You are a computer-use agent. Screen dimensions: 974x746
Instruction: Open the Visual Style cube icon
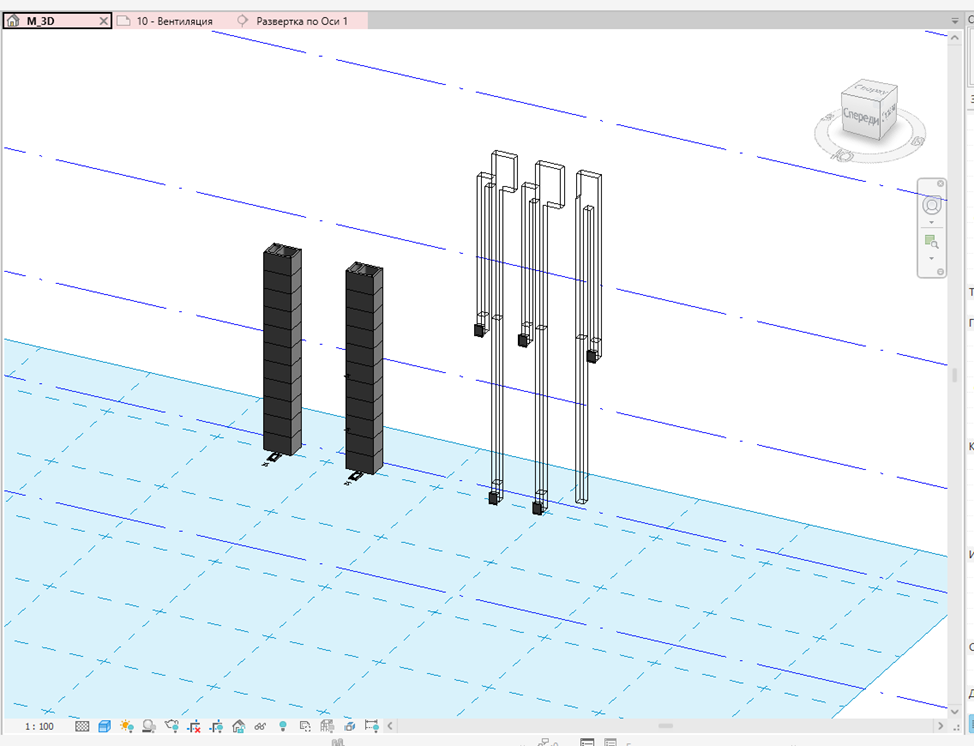coord(104,726)
